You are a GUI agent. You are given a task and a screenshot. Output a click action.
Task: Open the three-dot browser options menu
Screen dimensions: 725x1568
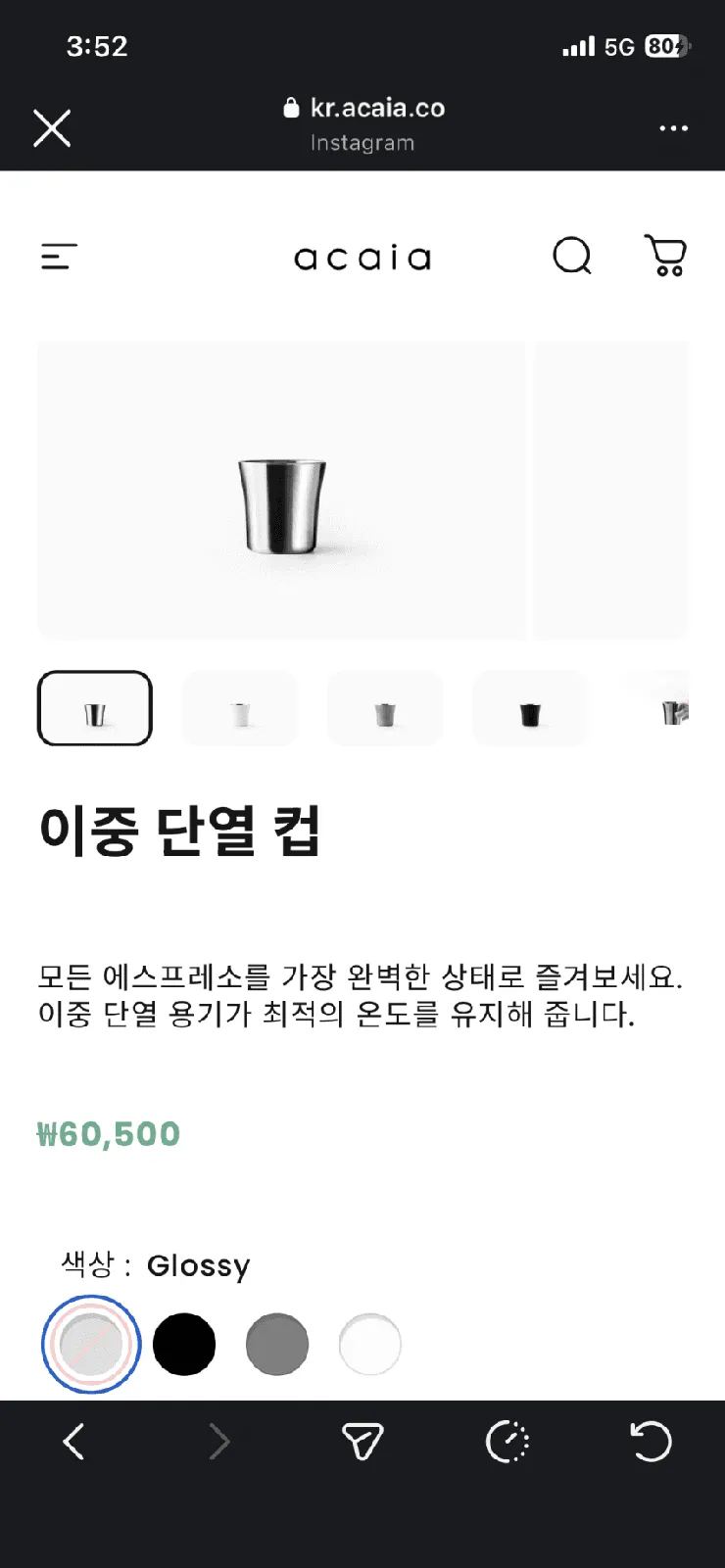coord(673,128)
